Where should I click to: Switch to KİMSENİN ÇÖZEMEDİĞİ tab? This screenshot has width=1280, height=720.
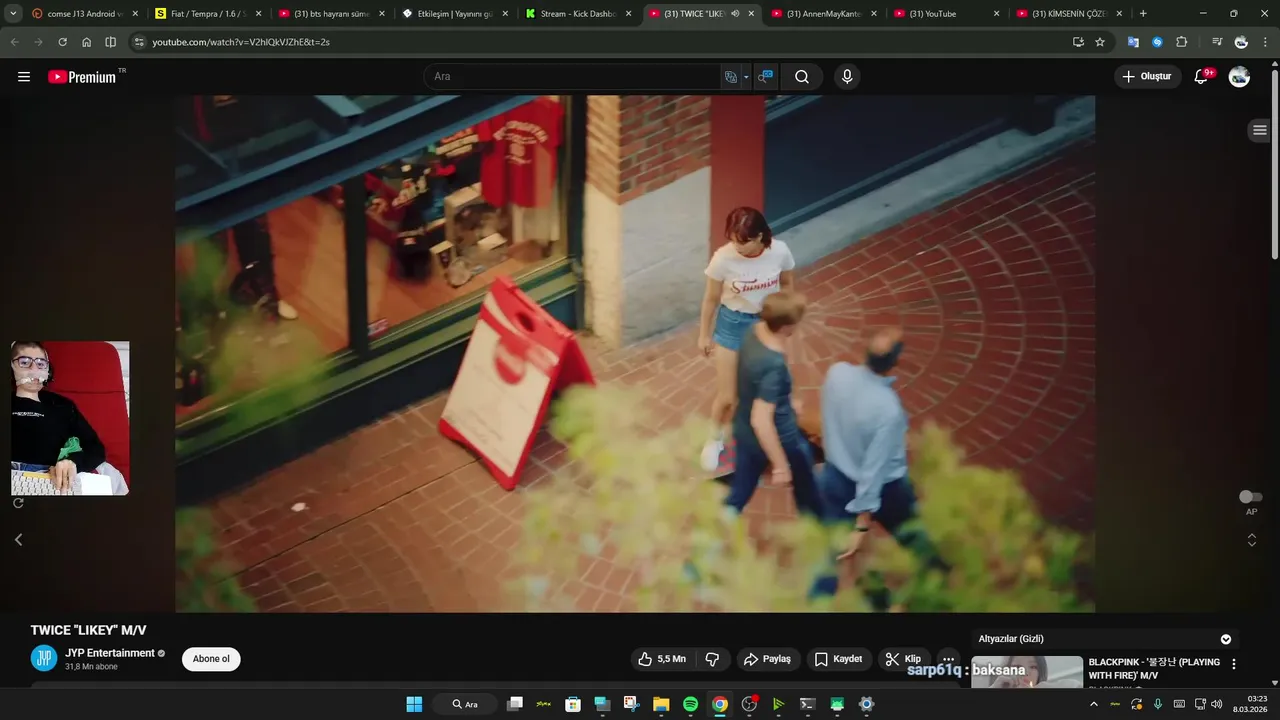[x=1069, y=14]
